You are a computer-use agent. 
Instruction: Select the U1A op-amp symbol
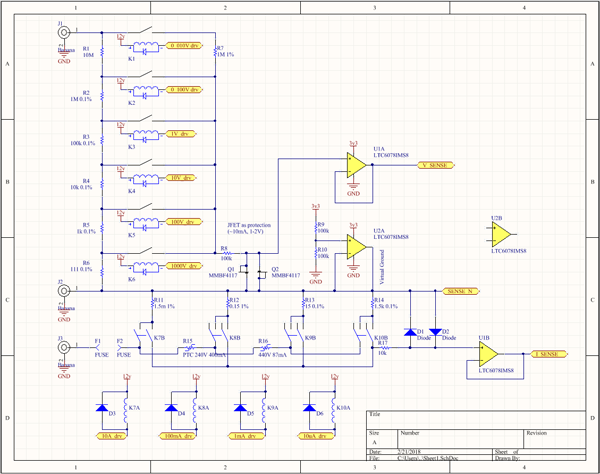click(356, 165)
